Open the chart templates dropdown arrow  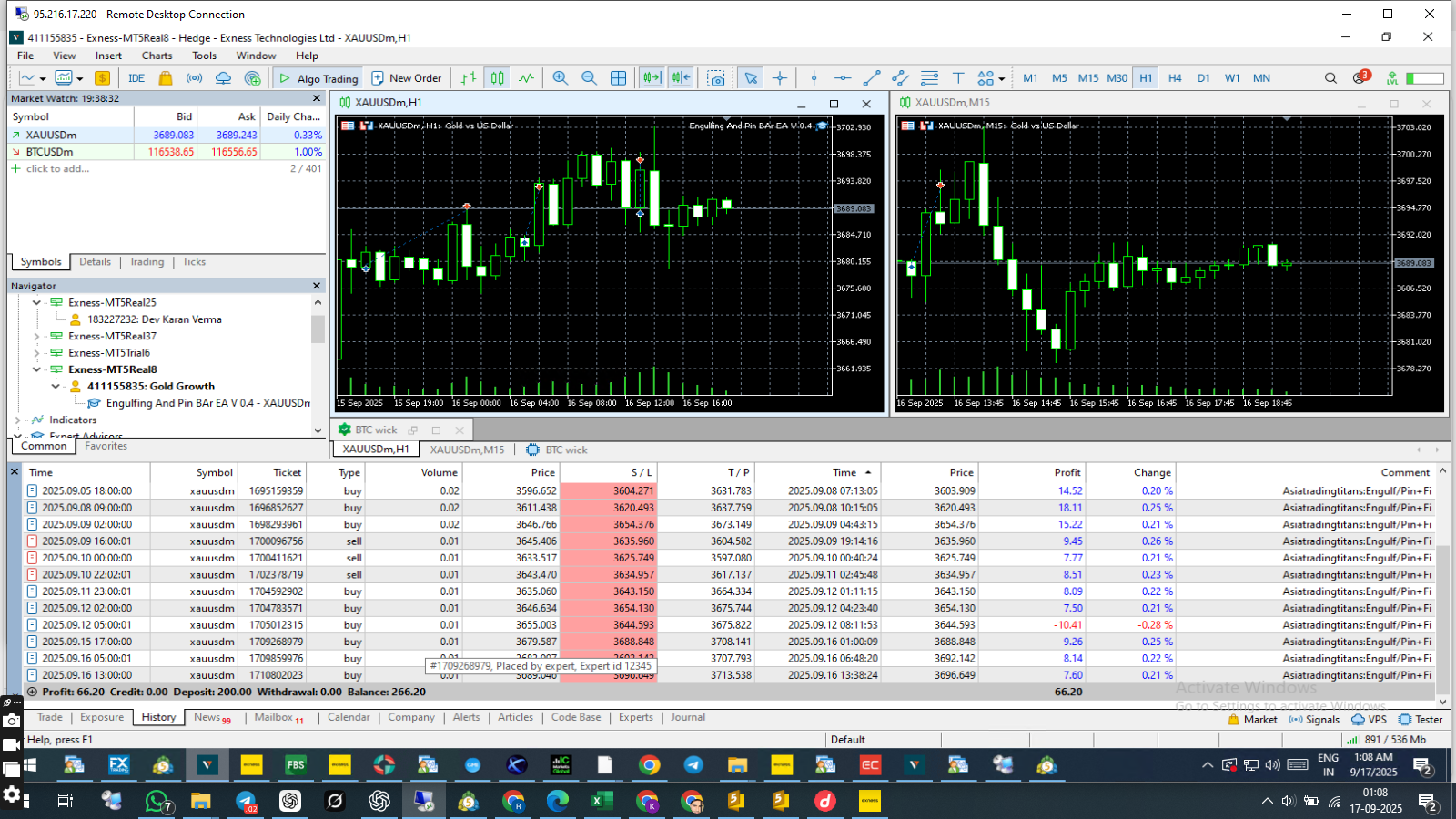pyautogui.click(x=80, y=79)
